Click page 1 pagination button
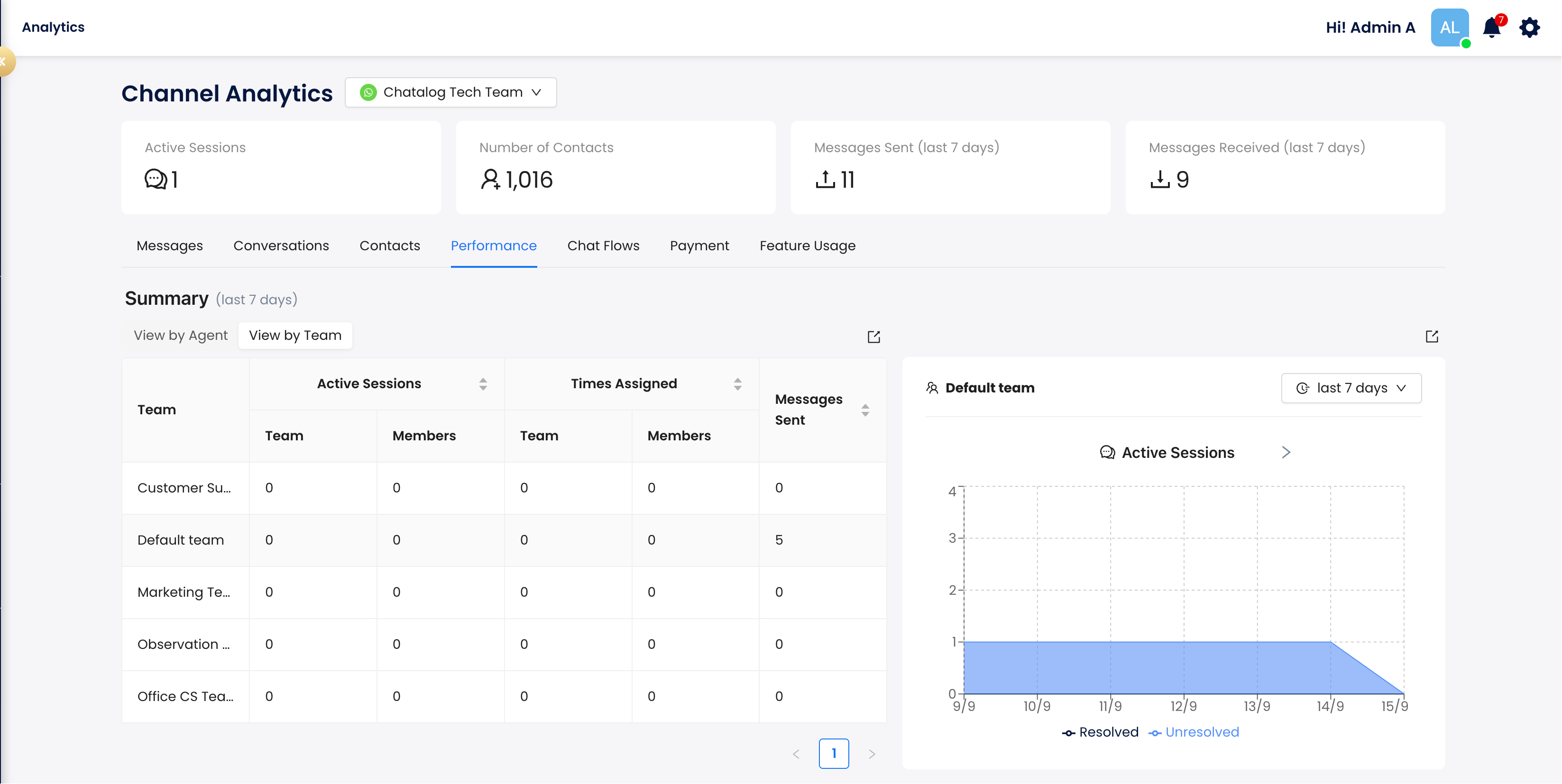The image size is (1562, 784). click(834, 754)
